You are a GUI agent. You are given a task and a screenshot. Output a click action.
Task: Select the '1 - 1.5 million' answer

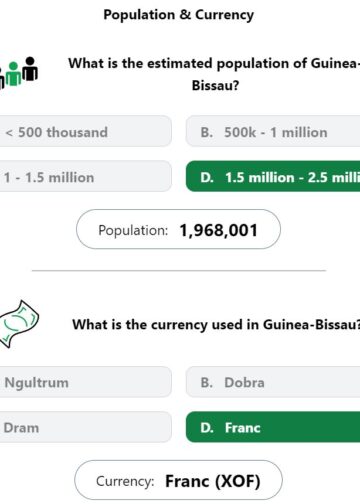86,176
